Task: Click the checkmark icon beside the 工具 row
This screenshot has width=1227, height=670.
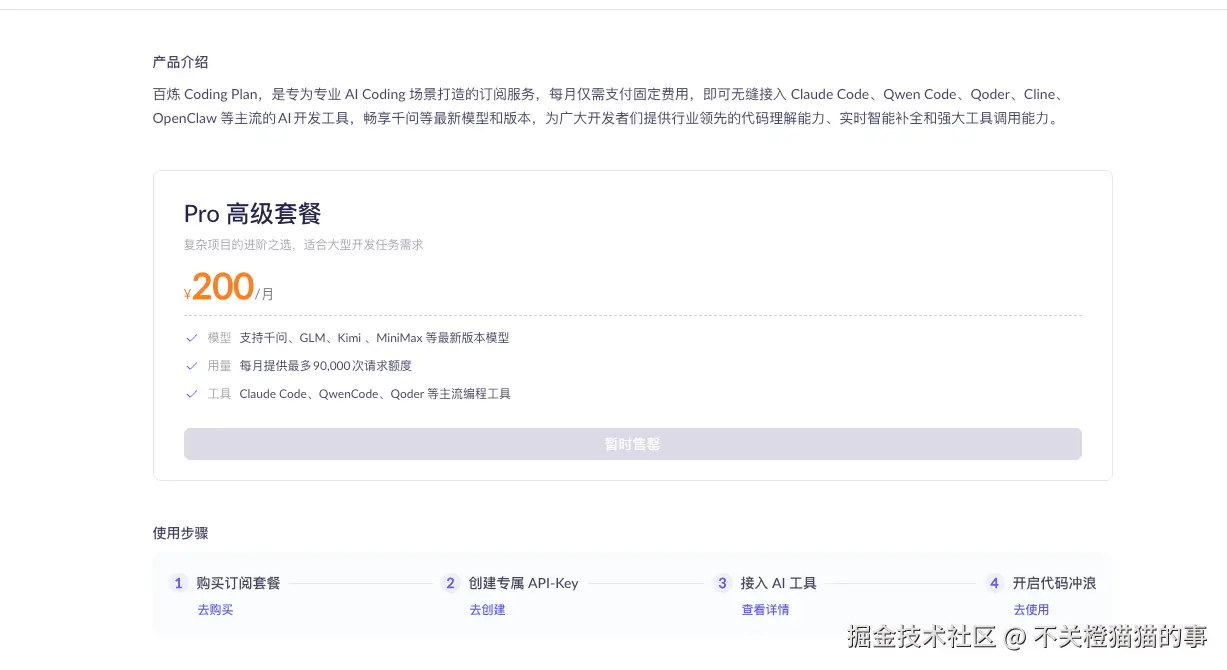Action: [191, 393]
